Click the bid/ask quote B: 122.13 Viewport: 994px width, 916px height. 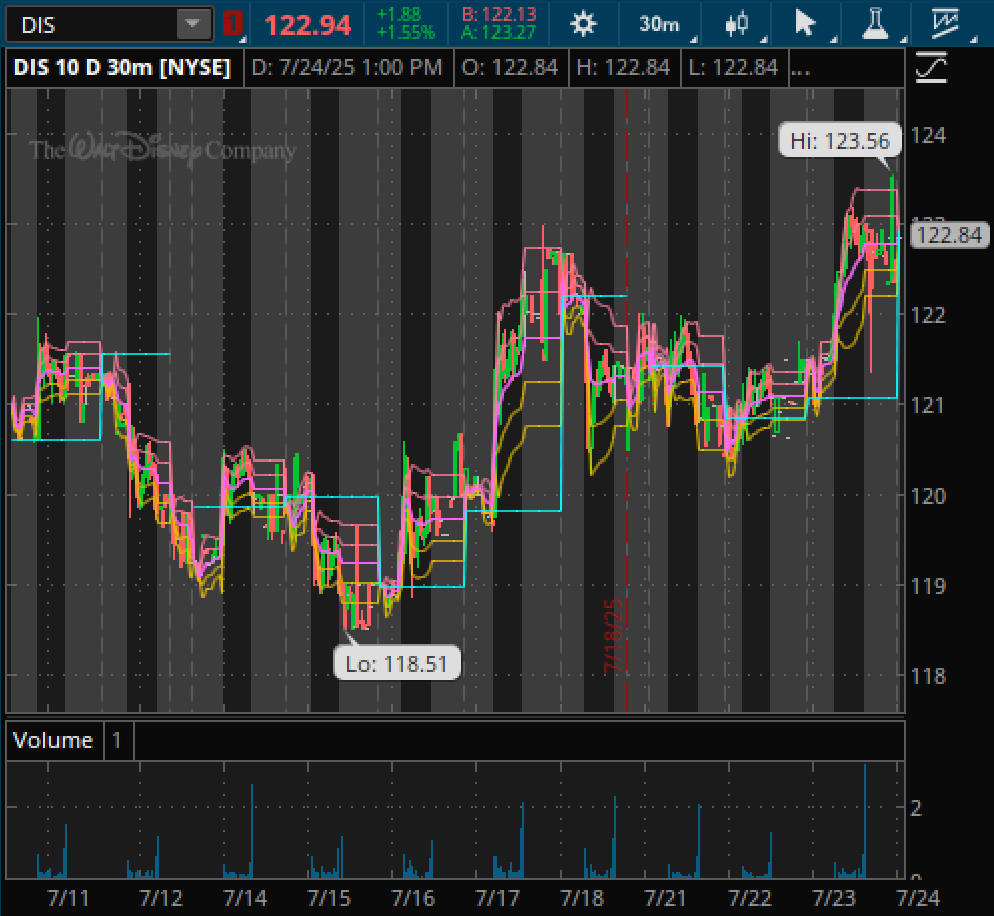[498, 14]
